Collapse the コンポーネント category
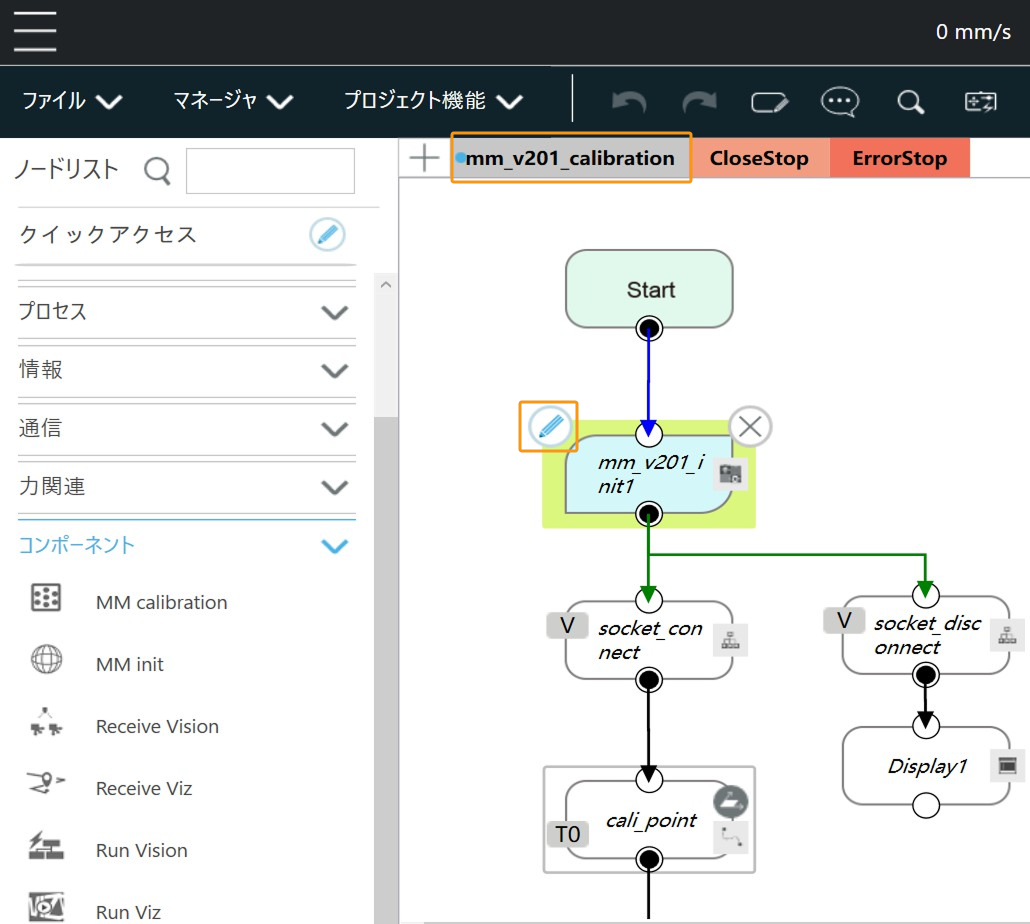 tap(186, 546)
